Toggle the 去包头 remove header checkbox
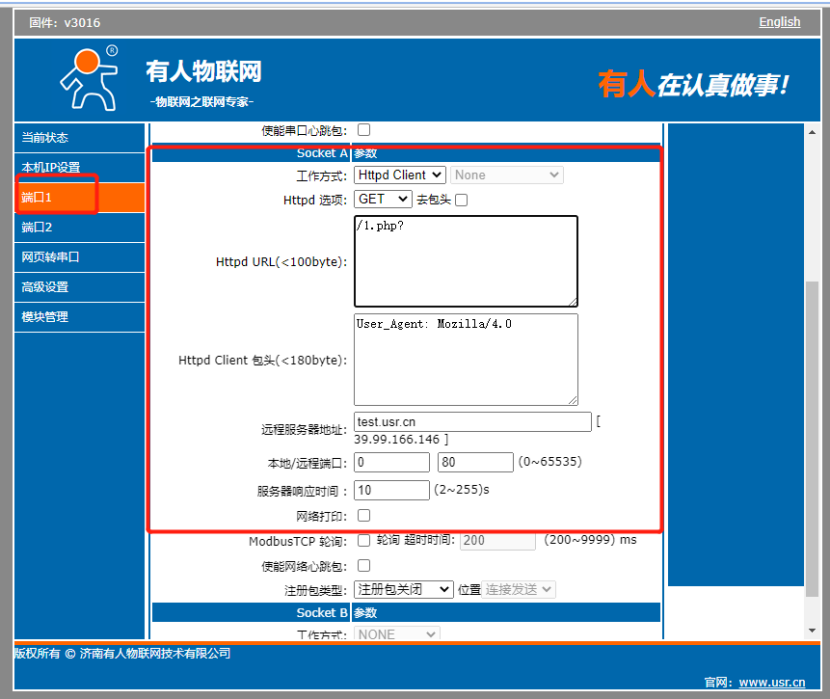 461,200
